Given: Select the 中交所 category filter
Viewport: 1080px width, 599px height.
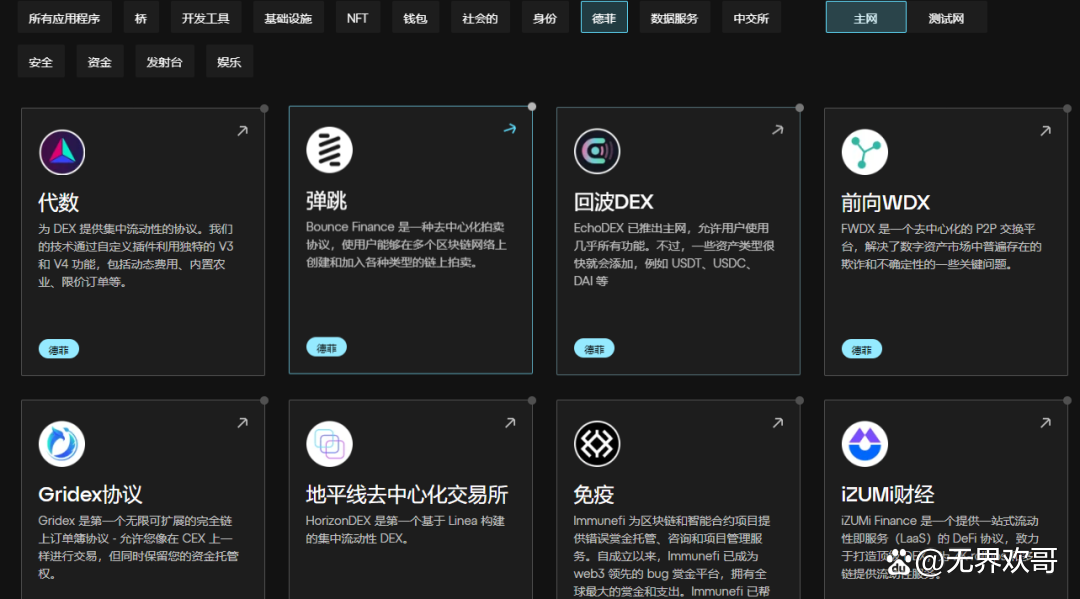Looking at the screenshot, I should pyautogui.click(x=751, y=18).
